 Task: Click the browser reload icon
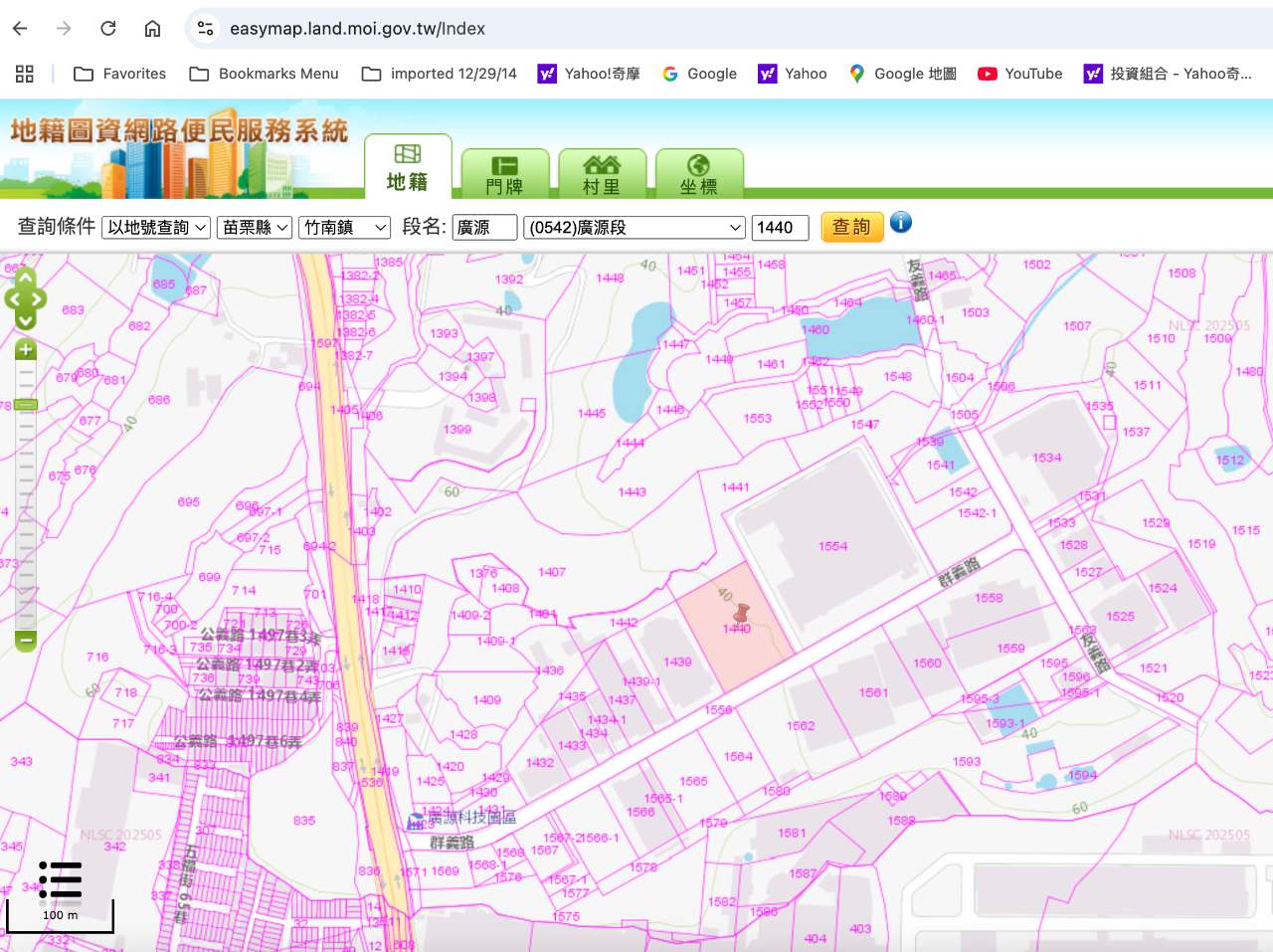pyautogui.click(x=108, y=29)
